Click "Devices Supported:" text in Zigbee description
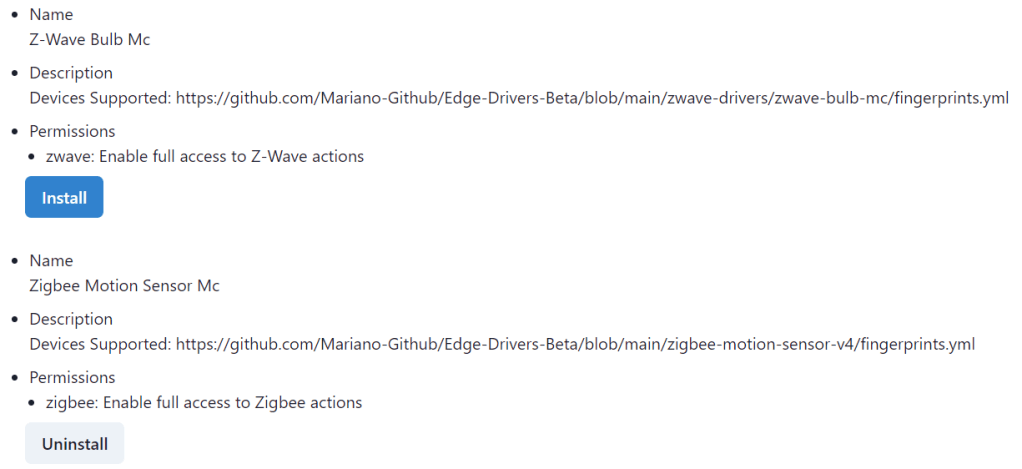The height and width of the screenshot is (469, 1022). point(100,344)
